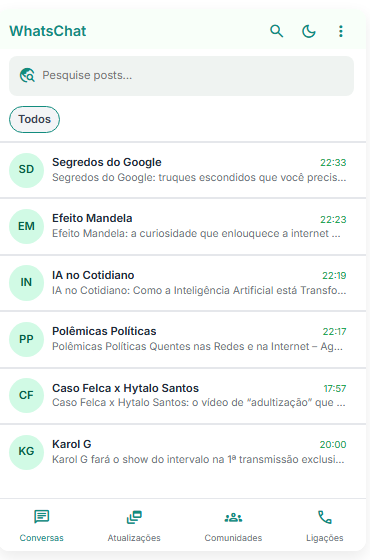Click the SD avatar for Segredos do Google
Screen dimensions: 370x560
26,170
